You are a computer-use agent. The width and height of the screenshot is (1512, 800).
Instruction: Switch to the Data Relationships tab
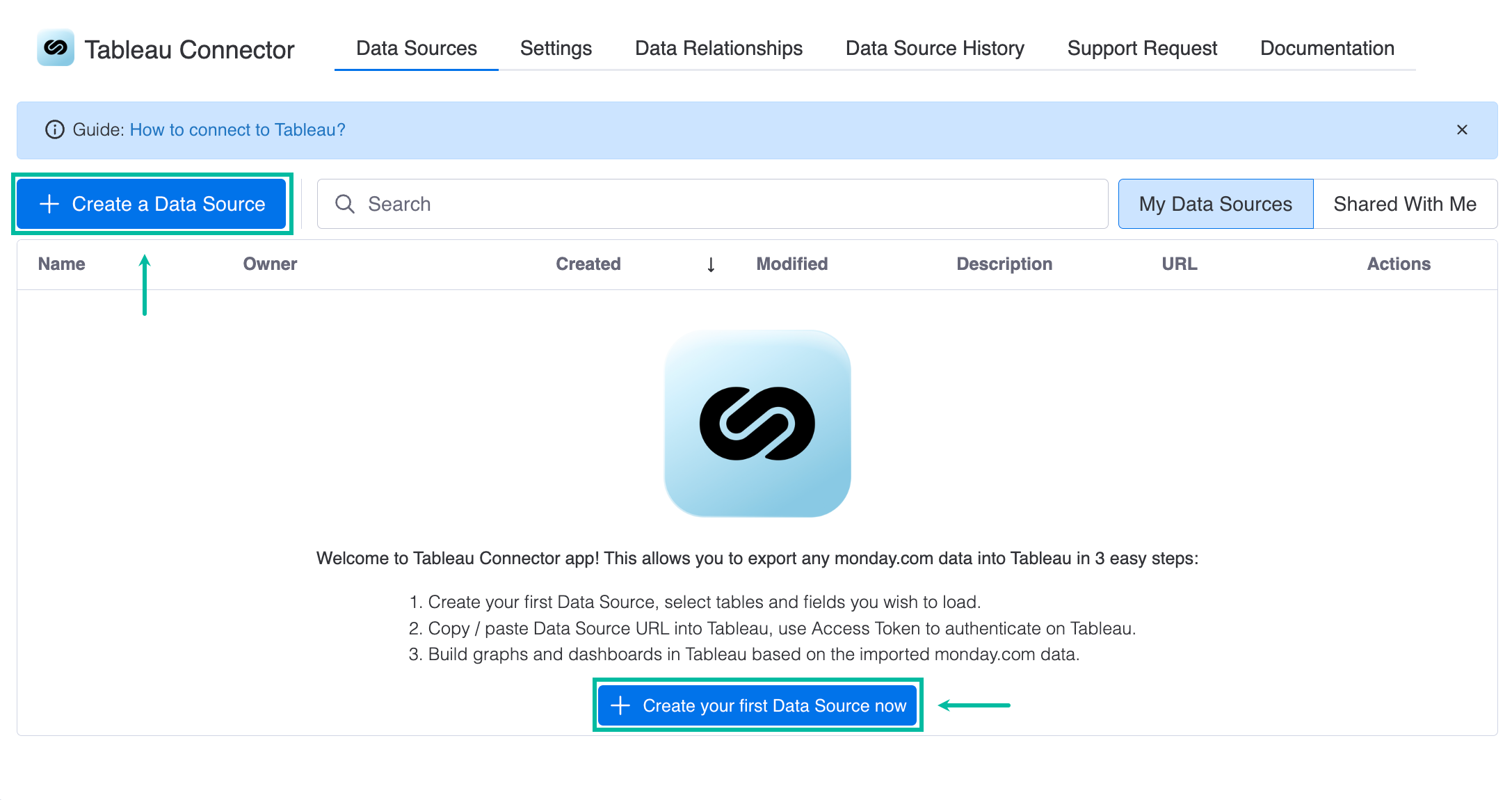(x=718, y=49)
